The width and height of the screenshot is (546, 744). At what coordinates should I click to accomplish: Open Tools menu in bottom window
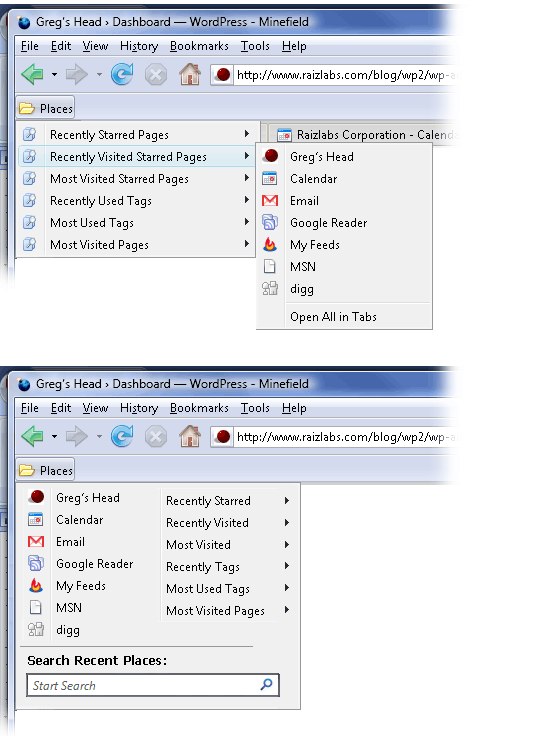click(x=255, y=408)
